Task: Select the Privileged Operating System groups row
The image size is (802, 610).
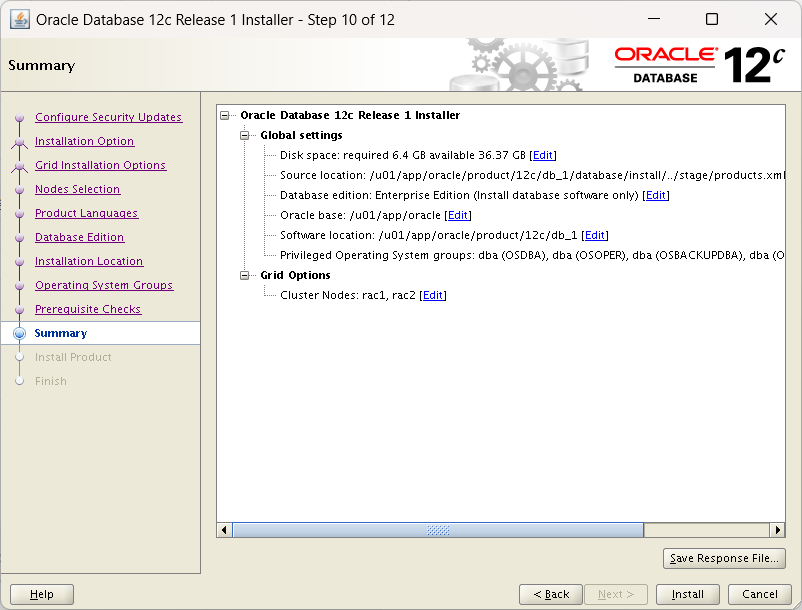Action: click(x=532, y=255)
